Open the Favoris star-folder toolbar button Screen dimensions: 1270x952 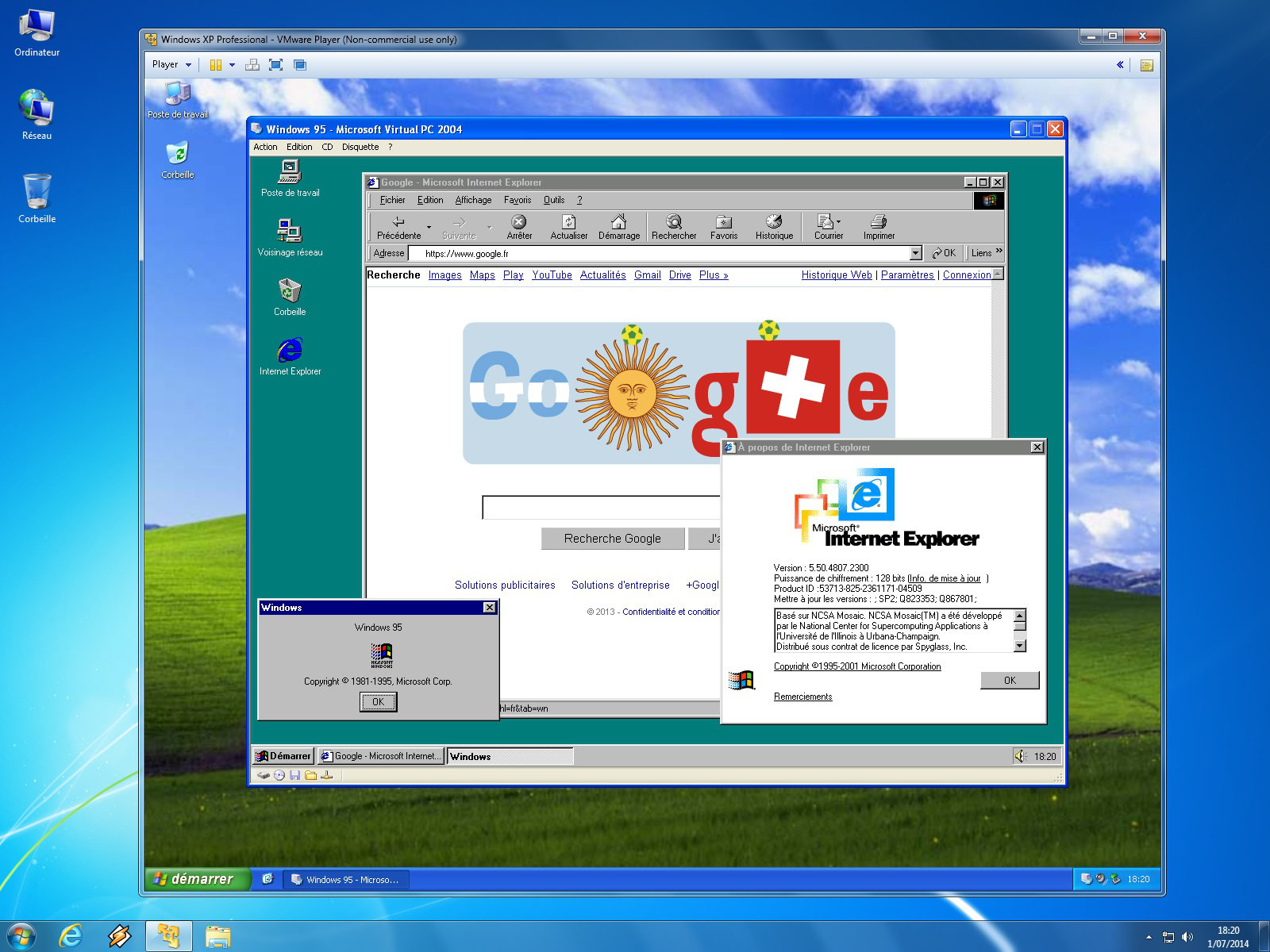[x=724, y=227]
